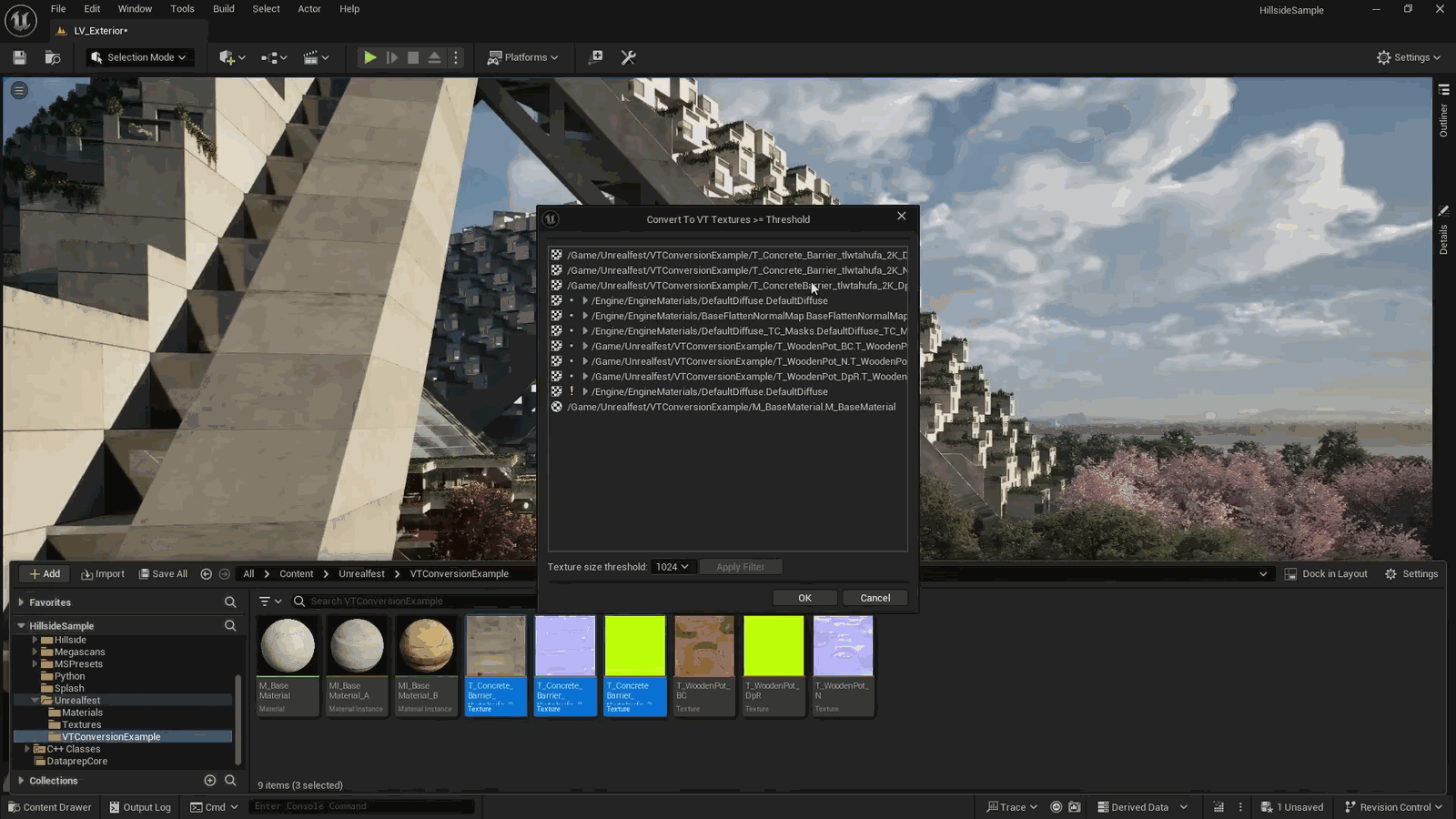The height and width of the screenshot is (819, 1456).
Task: Open the Cinematics clapperboard dropdown
Action: (x=316, y=57)
